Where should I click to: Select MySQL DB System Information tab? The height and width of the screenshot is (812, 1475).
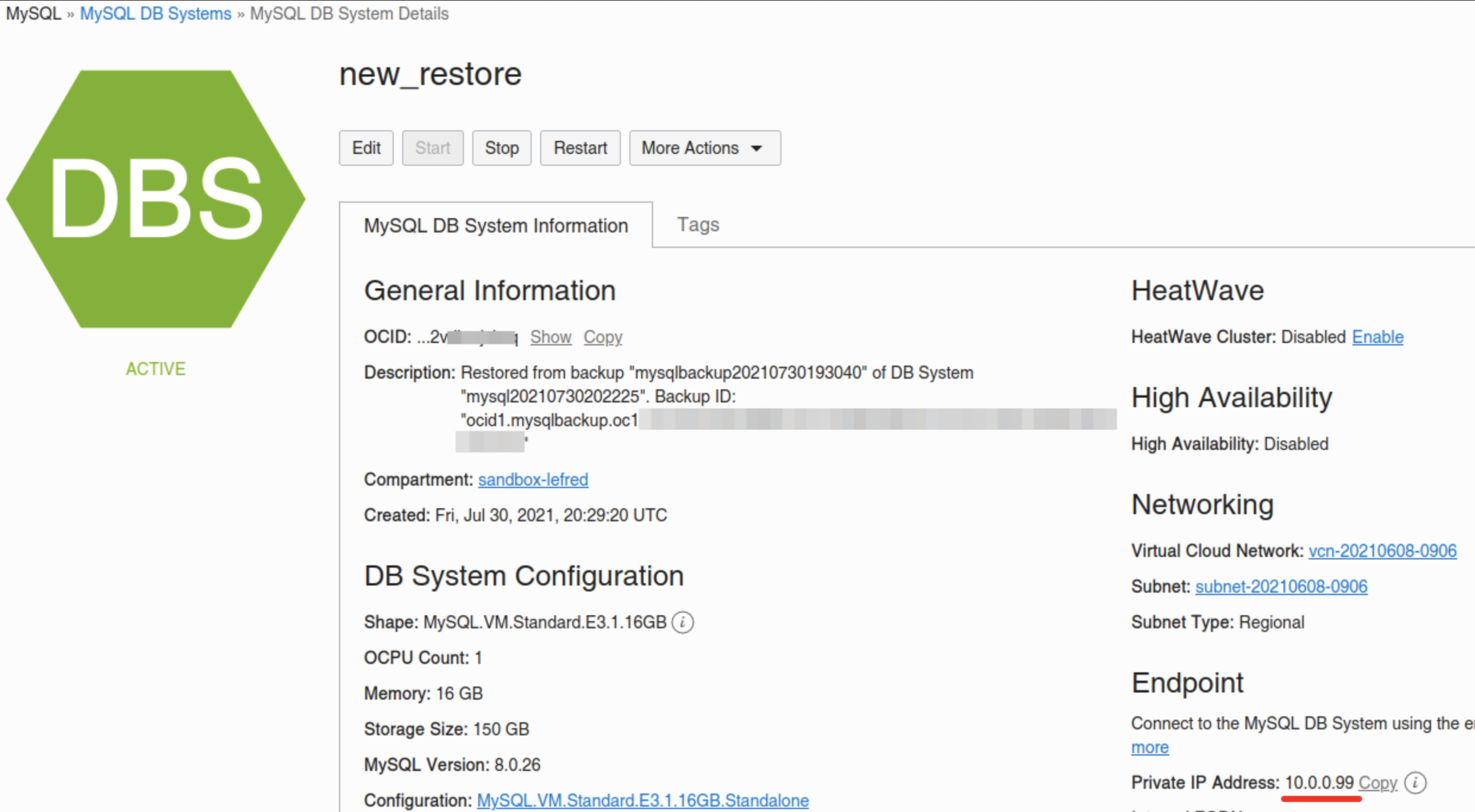[495, 226]
